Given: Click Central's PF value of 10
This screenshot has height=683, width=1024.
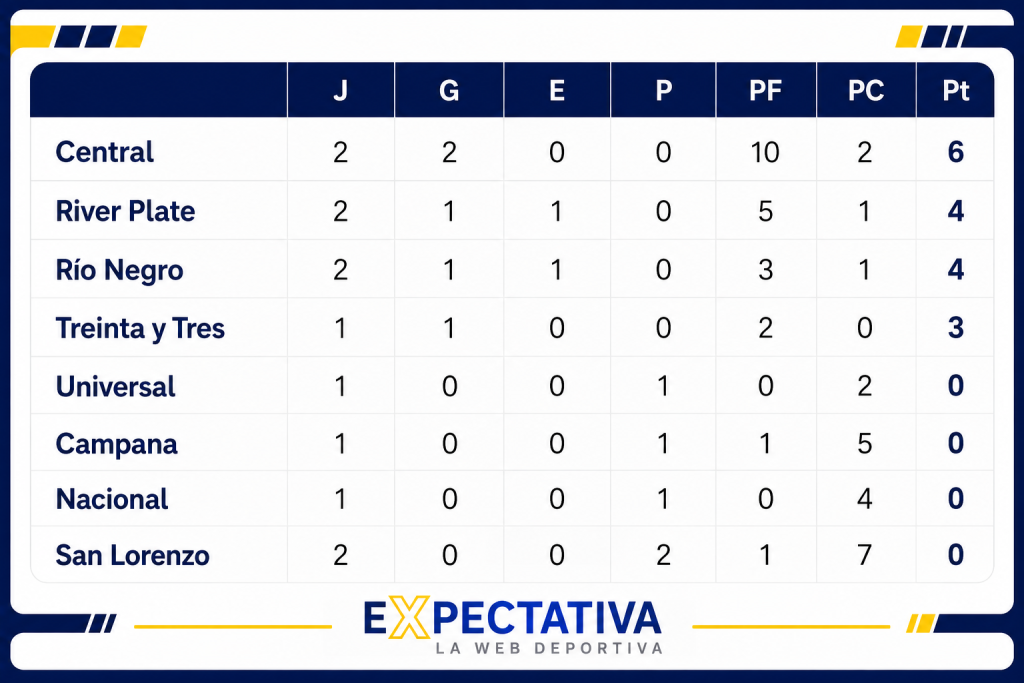Looking at the screenshot, I should (x=765, y=152).
